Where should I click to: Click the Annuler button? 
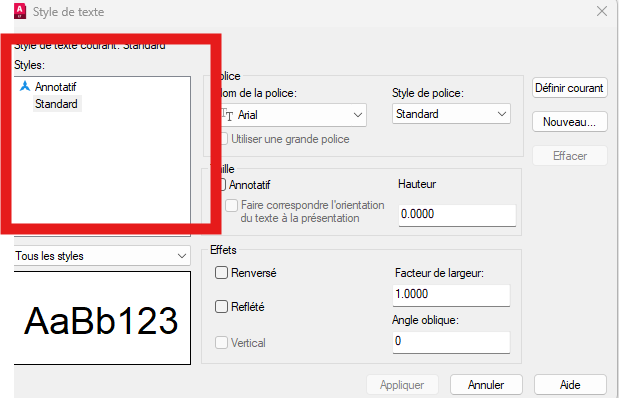click(486, 385)
